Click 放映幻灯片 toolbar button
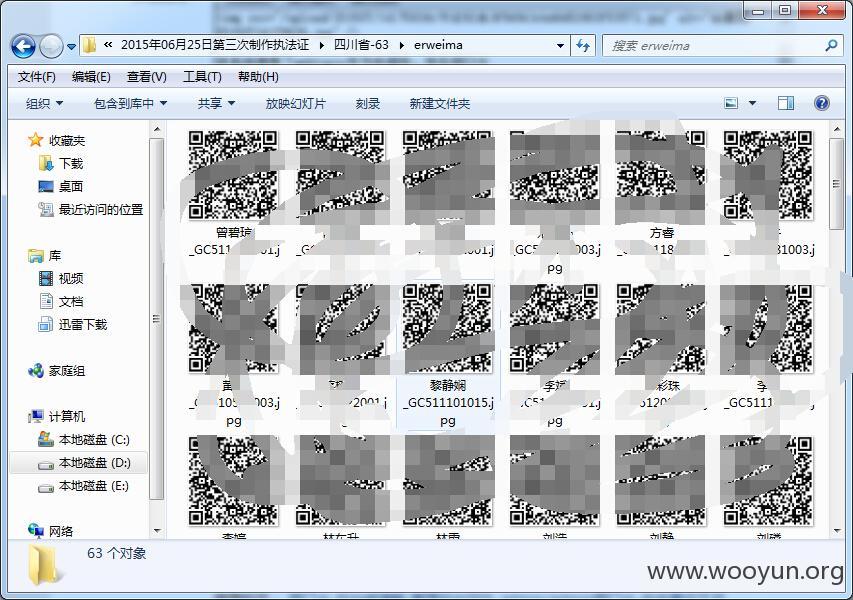 (295, 103)
